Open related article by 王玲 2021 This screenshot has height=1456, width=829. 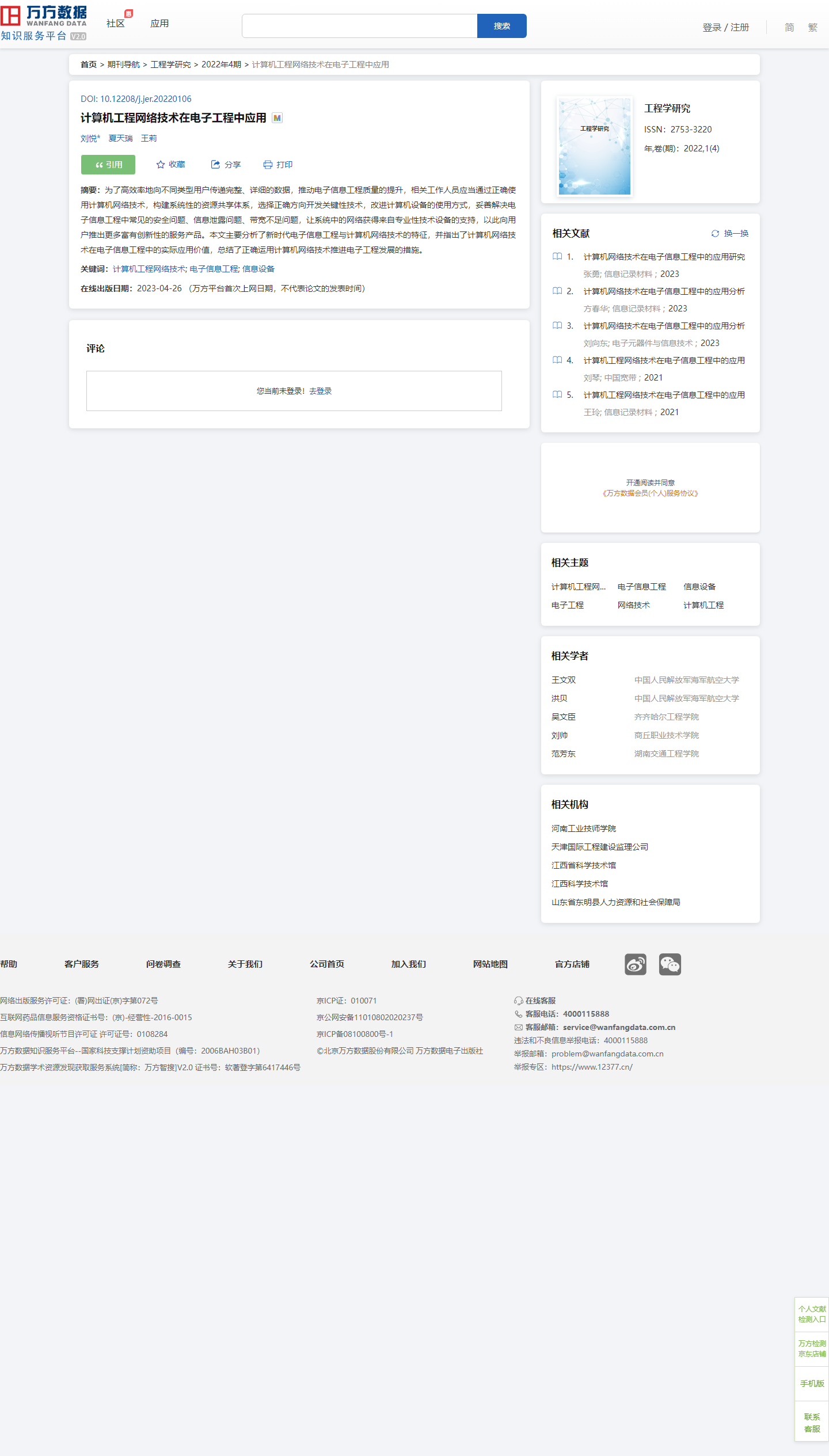[664, 395]
